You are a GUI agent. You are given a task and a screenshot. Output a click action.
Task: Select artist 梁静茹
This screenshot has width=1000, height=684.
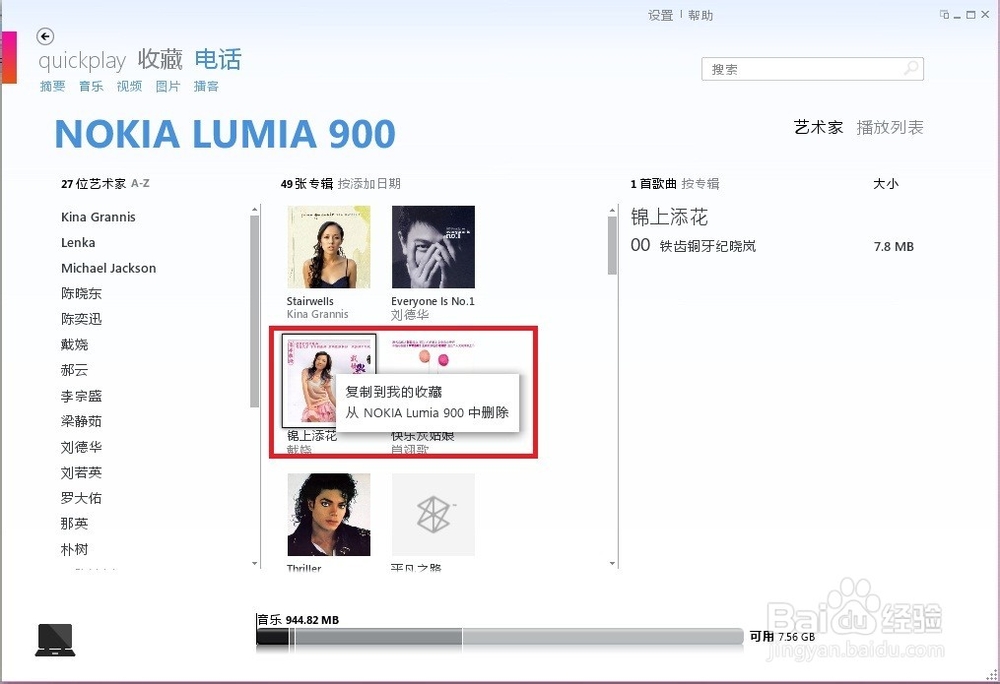coord(81,421)
